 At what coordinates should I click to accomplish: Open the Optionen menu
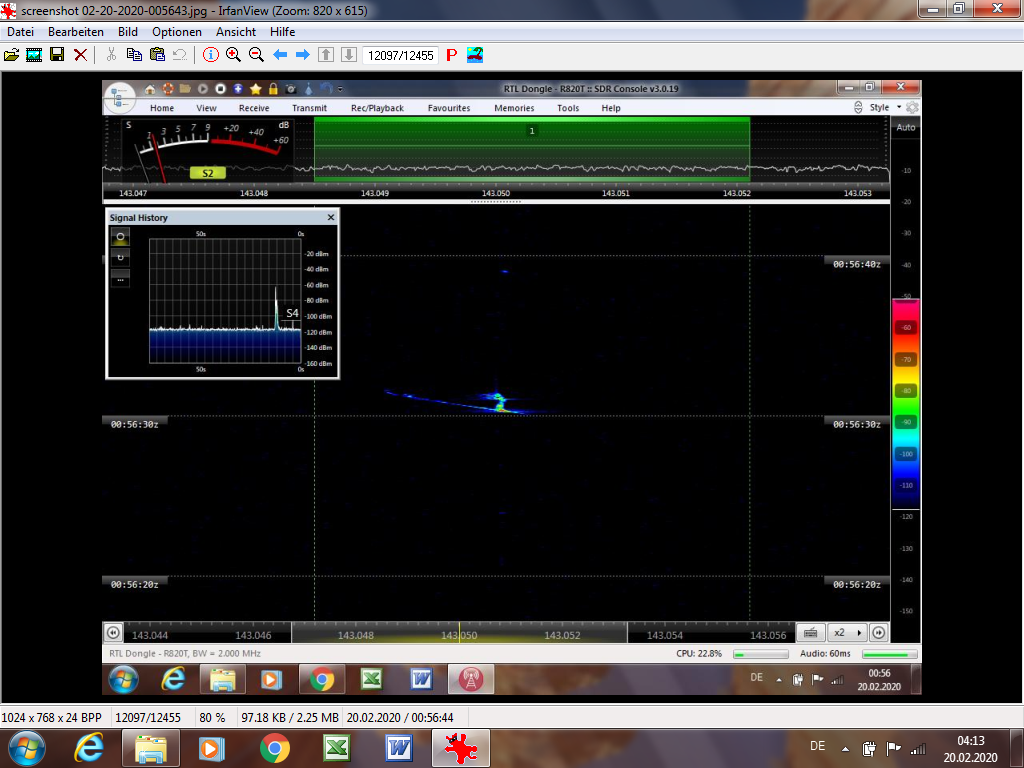(177, 31)
